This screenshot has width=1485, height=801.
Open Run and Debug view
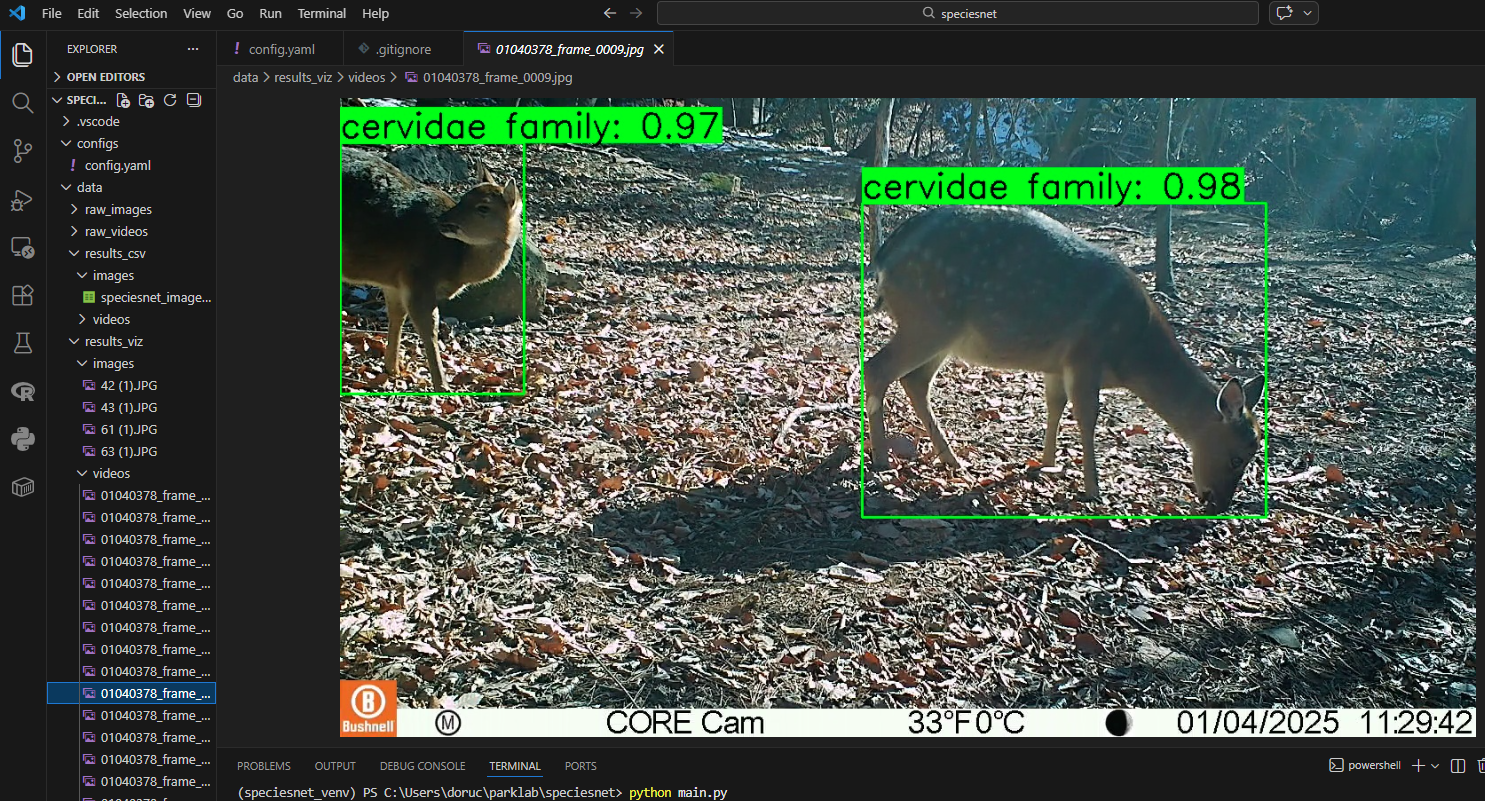pyautogui.click(x=22, y=199)
